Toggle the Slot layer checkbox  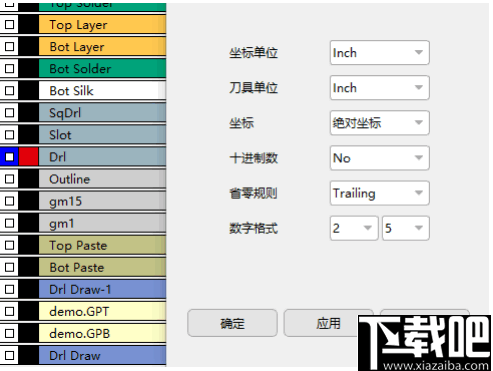[x=9, y=135]
